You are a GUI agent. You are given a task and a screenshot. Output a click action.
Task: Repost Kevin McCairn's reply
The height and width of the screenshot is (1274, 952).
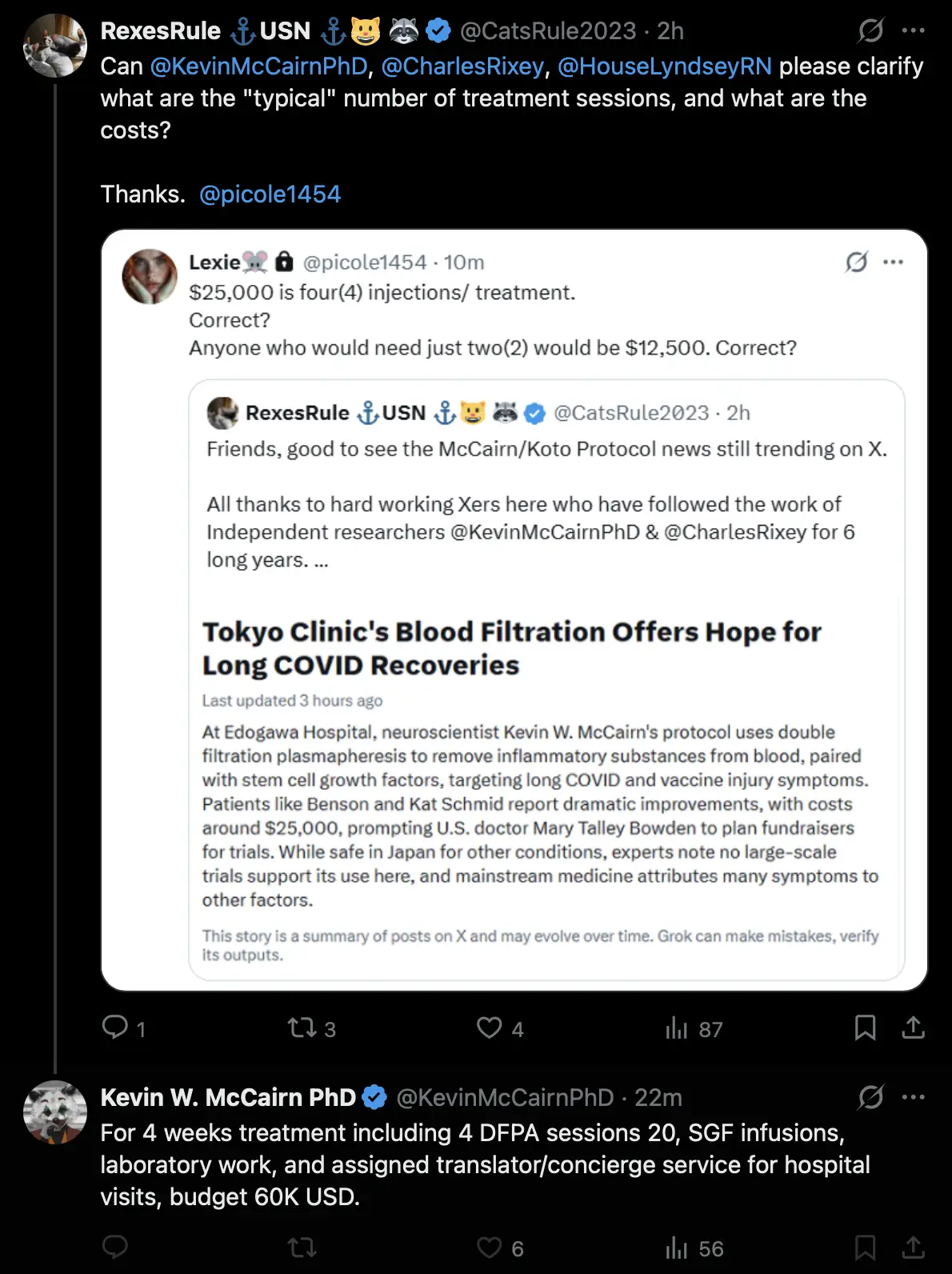(302, 1247)
